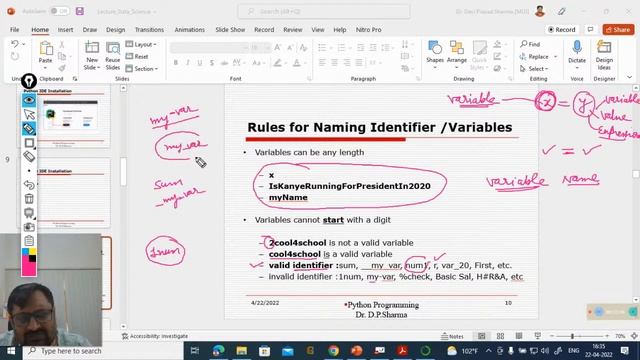Screen dimensions: 640x360
Task: Open the whiteboard tool in annotation toolbar
Action: pos(29,213)
